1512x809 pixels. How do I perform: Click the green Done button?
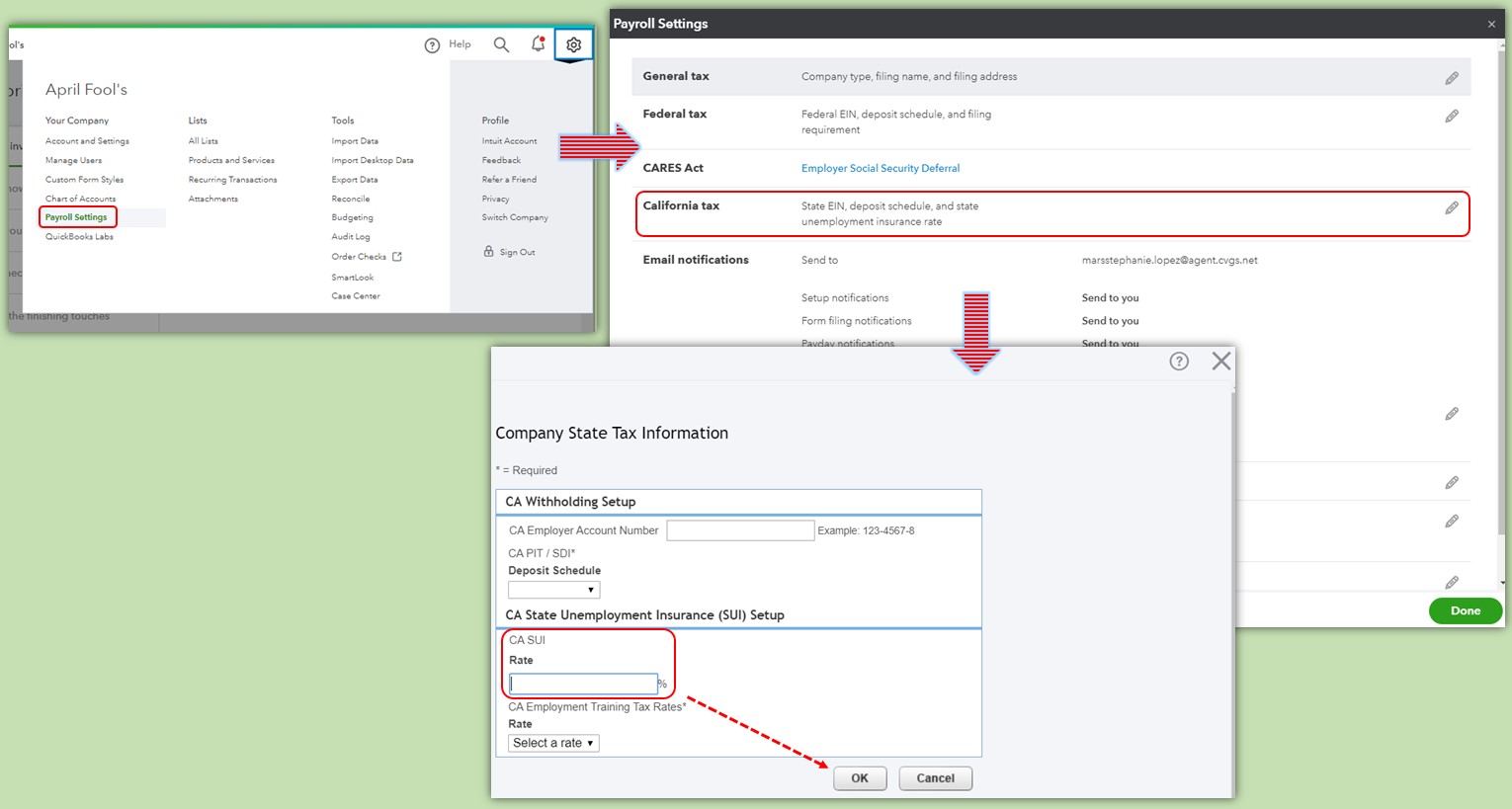click(x=1466, y=610)
